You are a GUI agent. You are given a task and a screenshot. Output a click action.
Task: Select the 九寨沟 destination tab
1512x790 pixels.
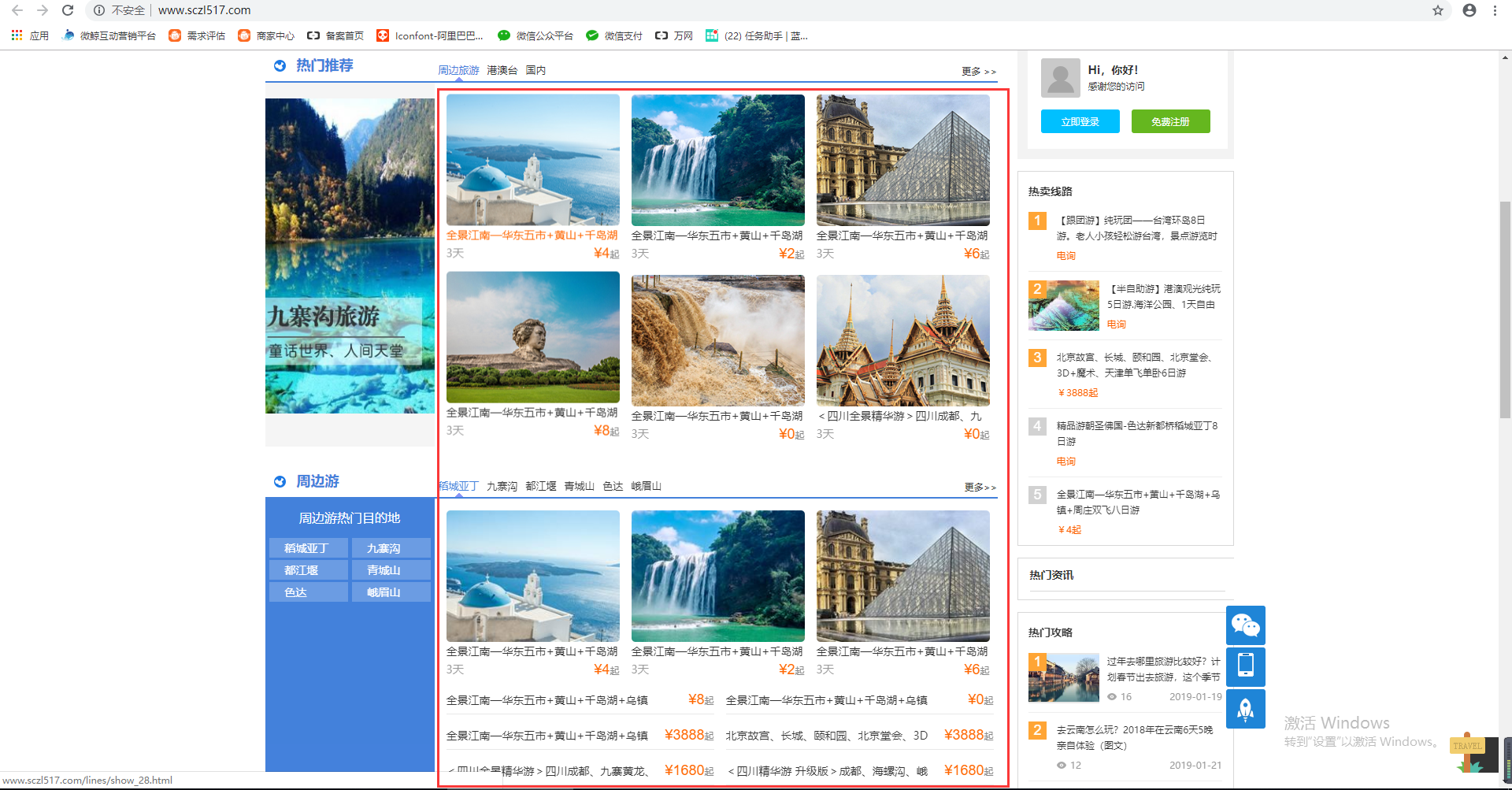[x=502, y=487]
